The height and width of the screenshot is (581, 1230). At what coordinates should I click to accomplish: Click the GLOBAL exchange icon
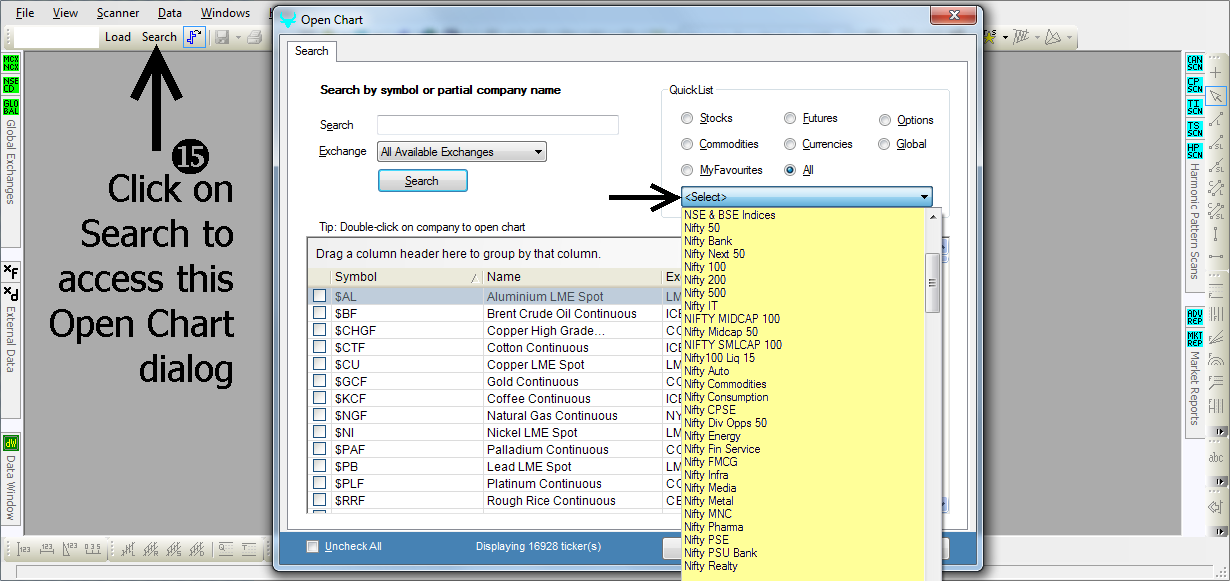point(11,106)
